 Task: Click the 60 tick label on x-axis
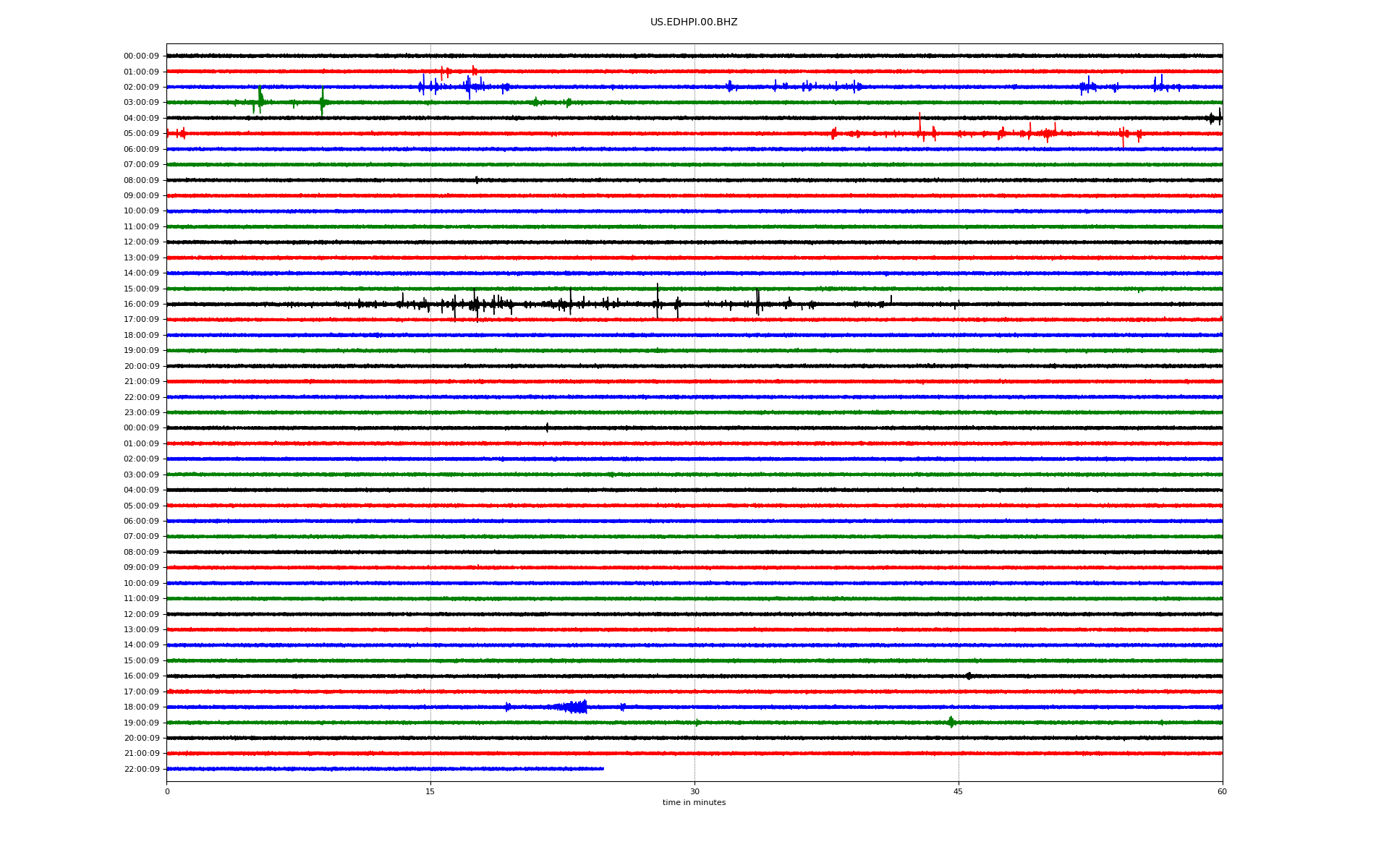coord(1221,791)
